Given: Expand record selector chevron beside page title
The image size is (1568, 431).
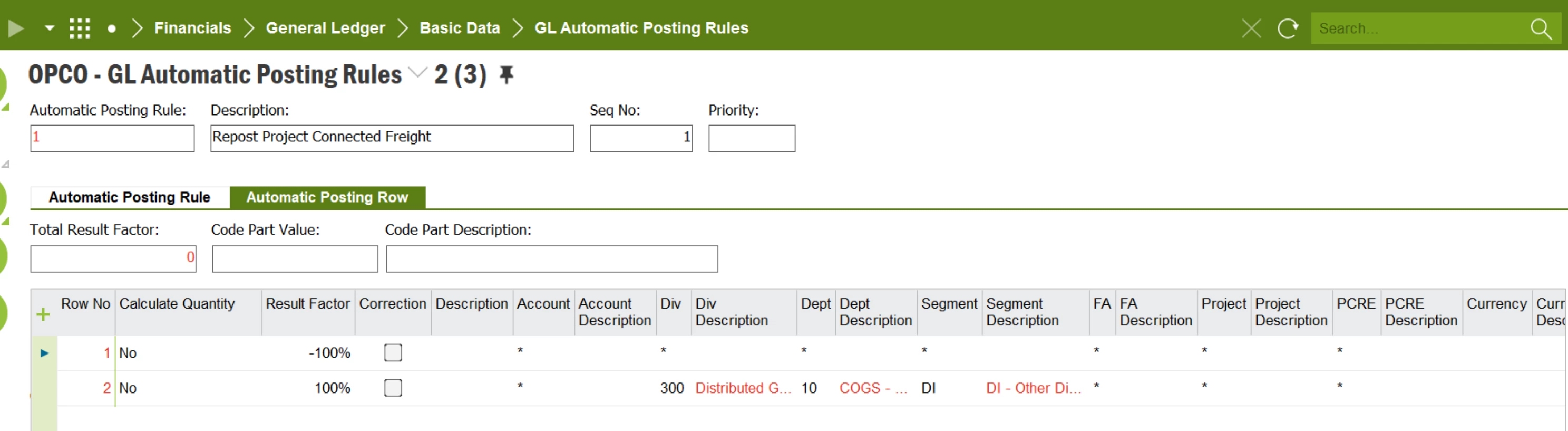Looking at the screenshot, I should pos(417,73).
